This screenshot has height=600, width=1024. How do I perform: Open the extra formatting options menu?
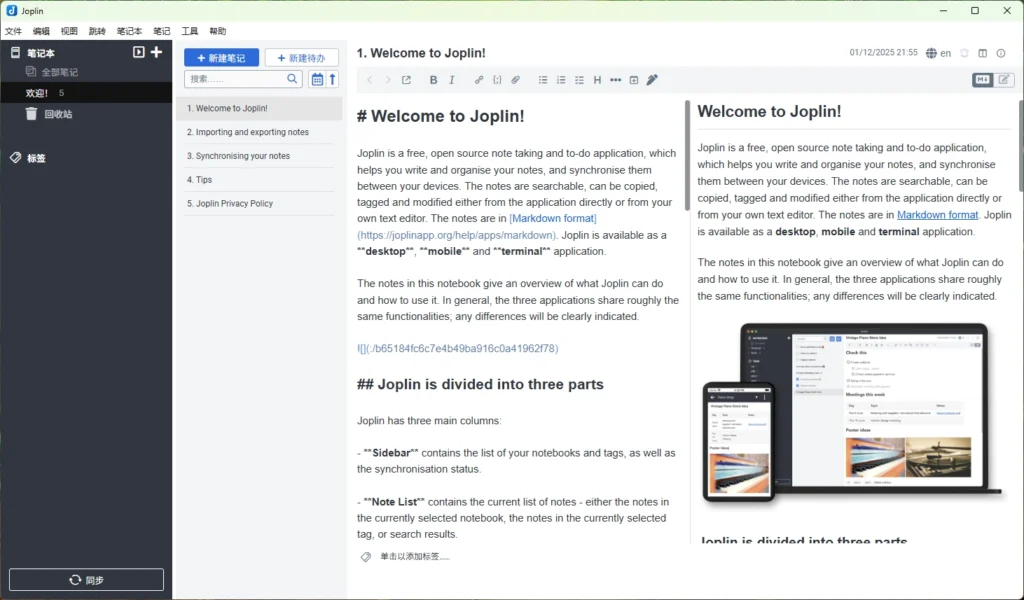coord(616,80)
